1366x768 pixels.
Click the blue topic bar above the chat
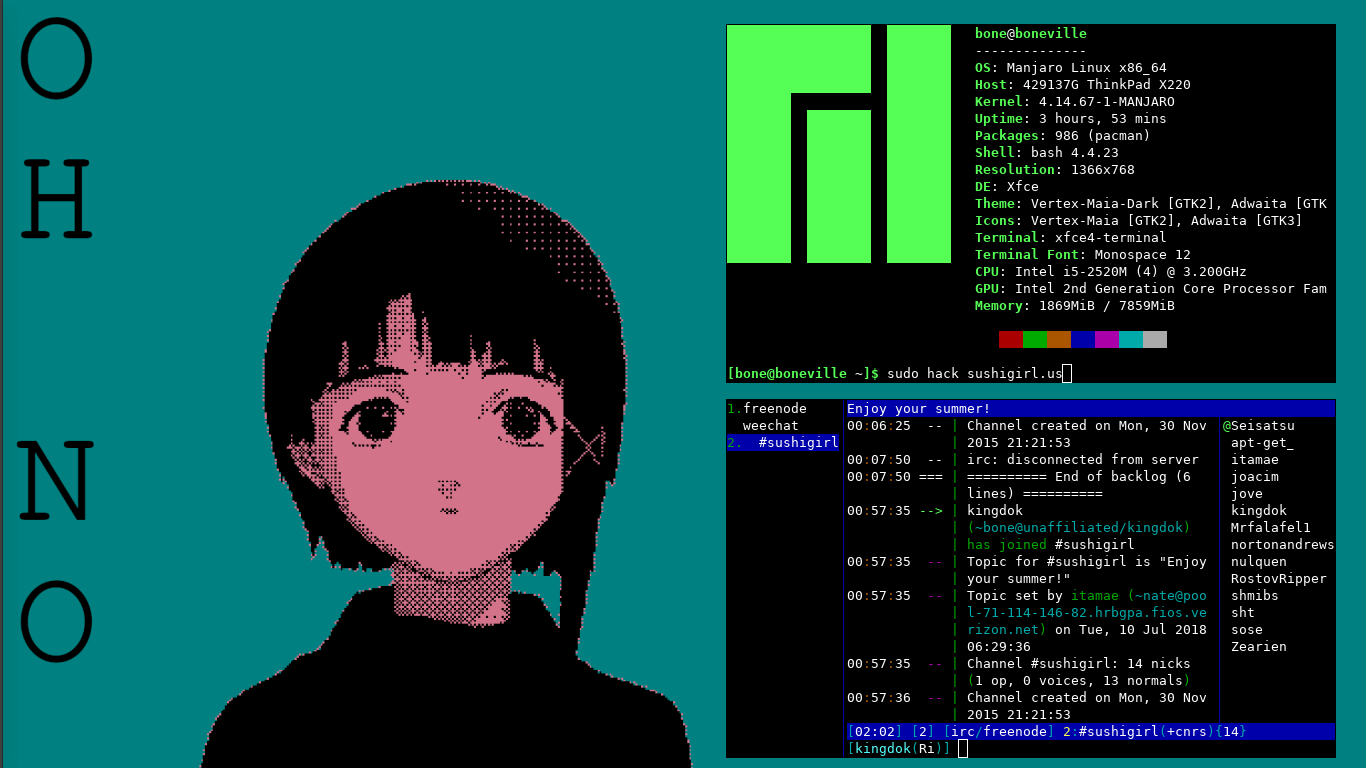pos(1090,408)
